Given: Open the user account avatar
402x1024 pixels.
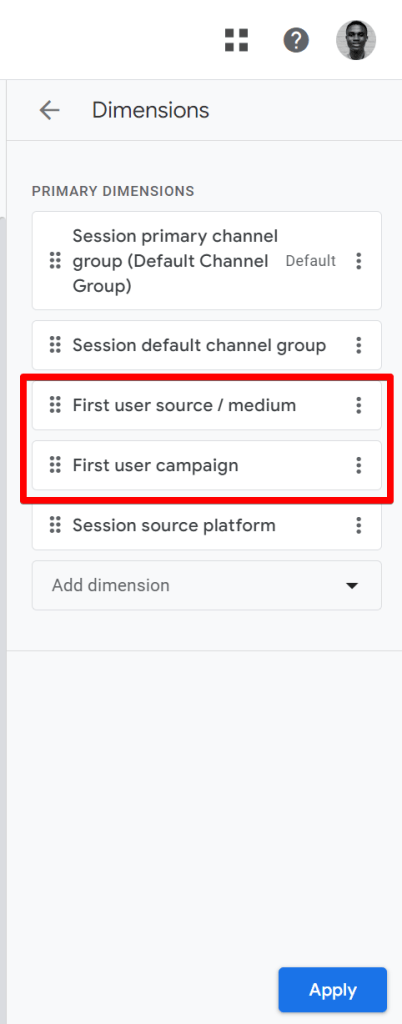Looking at the screenshot, I should click(356, 40).
